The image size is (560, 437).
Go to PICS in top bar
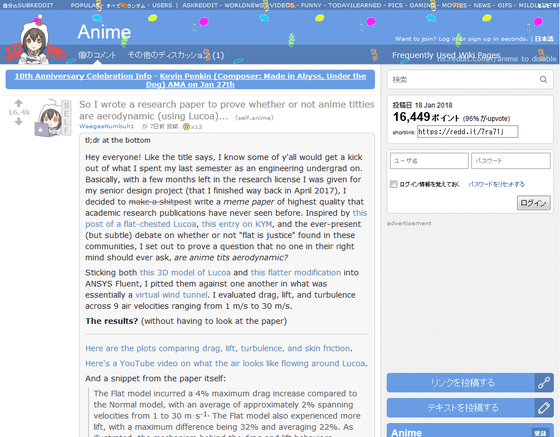coord(395,5)
